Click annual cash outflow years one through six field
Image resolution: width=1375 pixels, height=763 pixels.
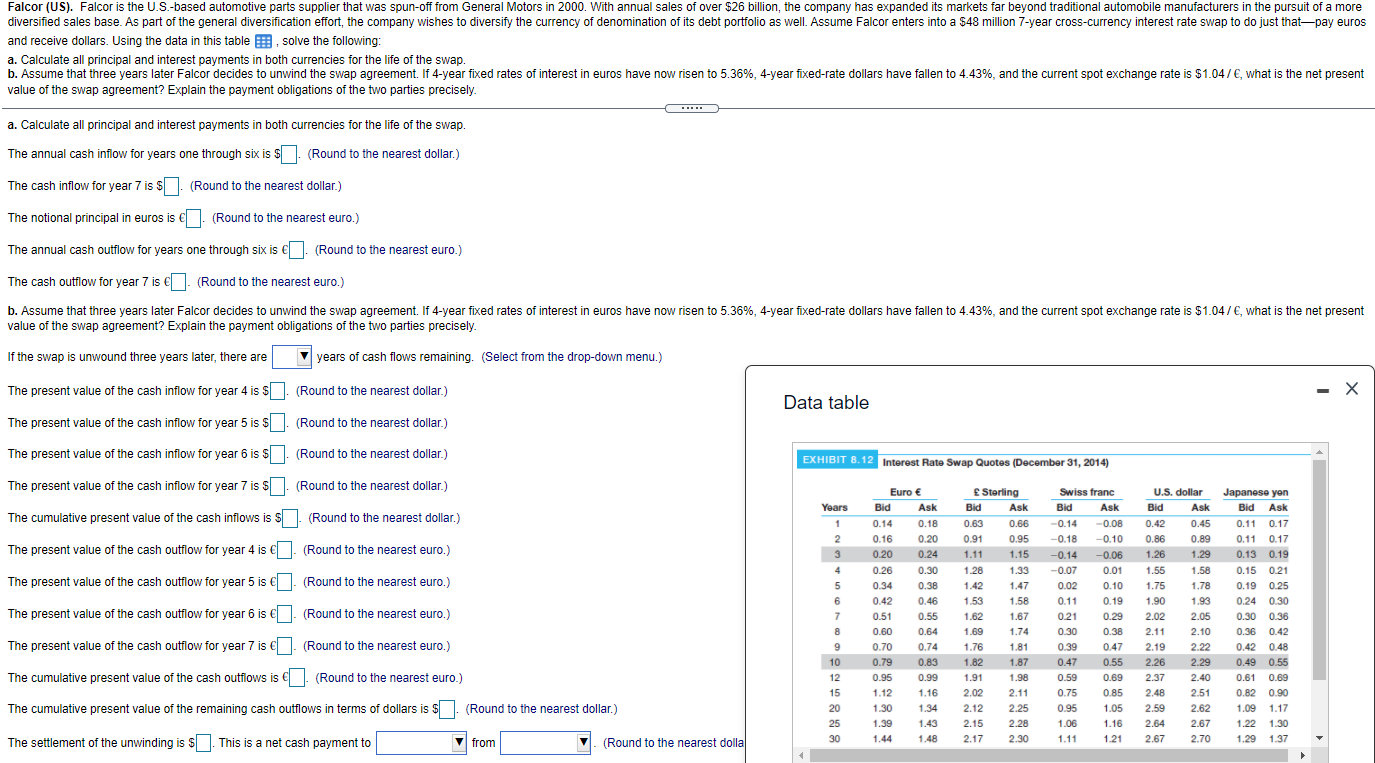click(x=296, y=250)
